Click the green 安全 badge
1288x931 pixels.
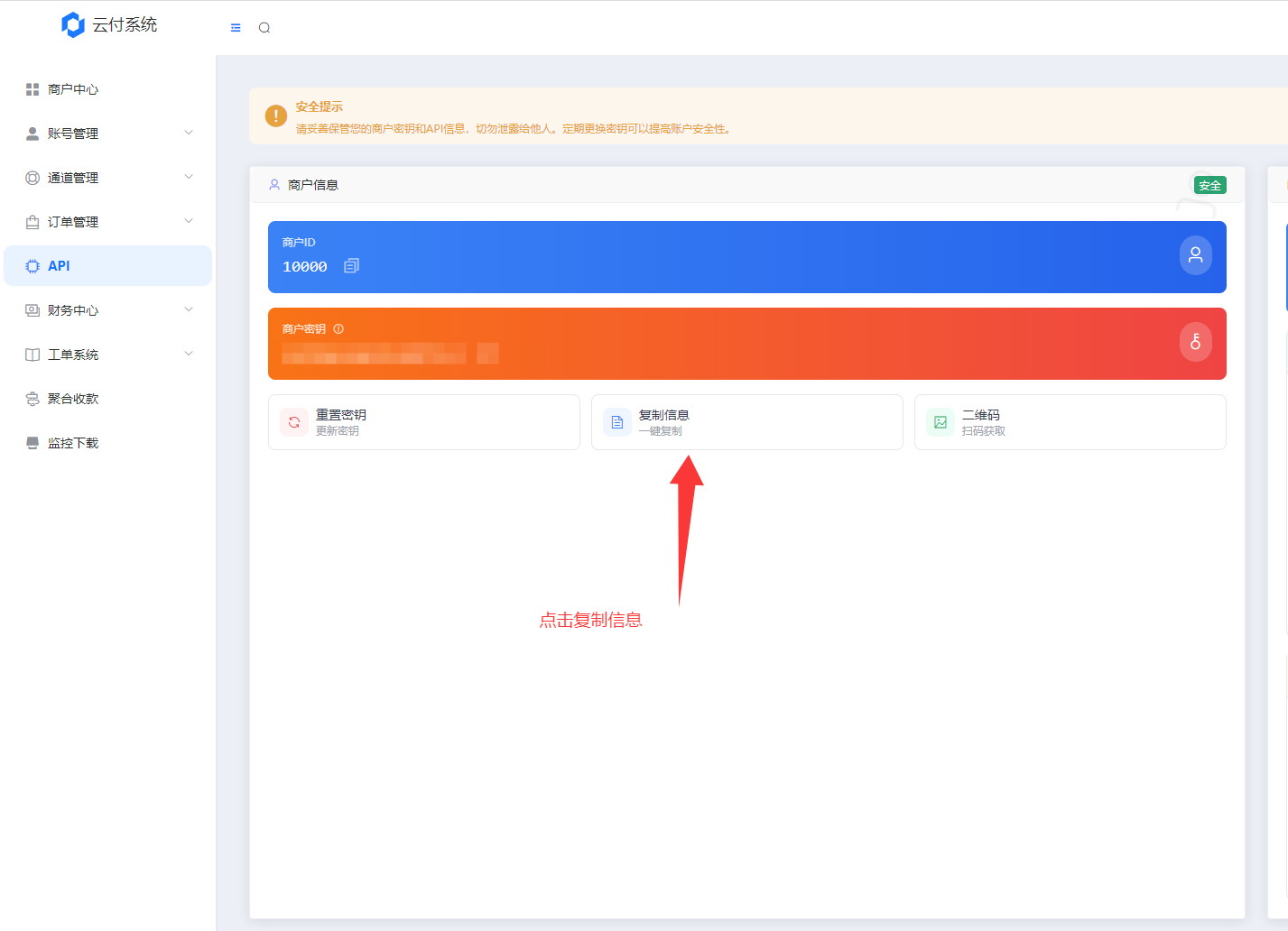tap(1210, 185)
